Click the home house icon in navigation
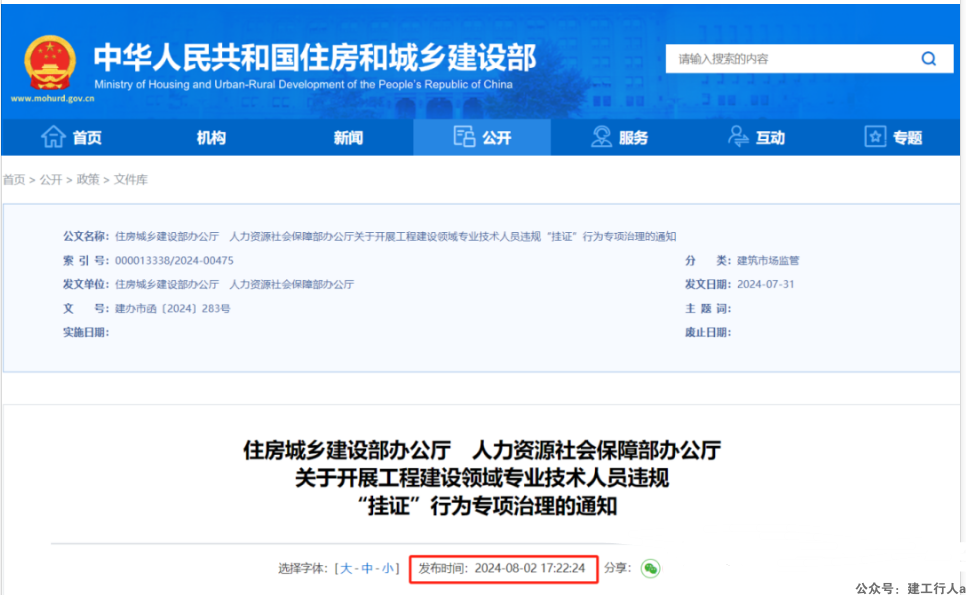Screen dimensions: 966x595 click(53, 137)
